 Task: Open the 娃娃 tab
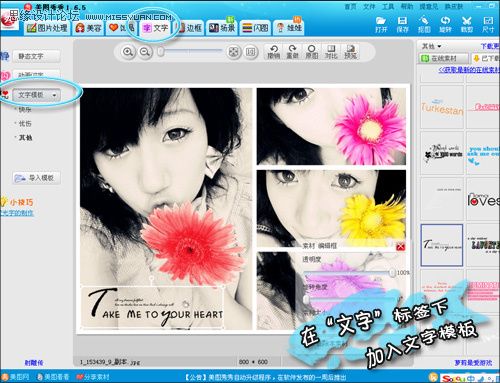click(x=289, y=28)
